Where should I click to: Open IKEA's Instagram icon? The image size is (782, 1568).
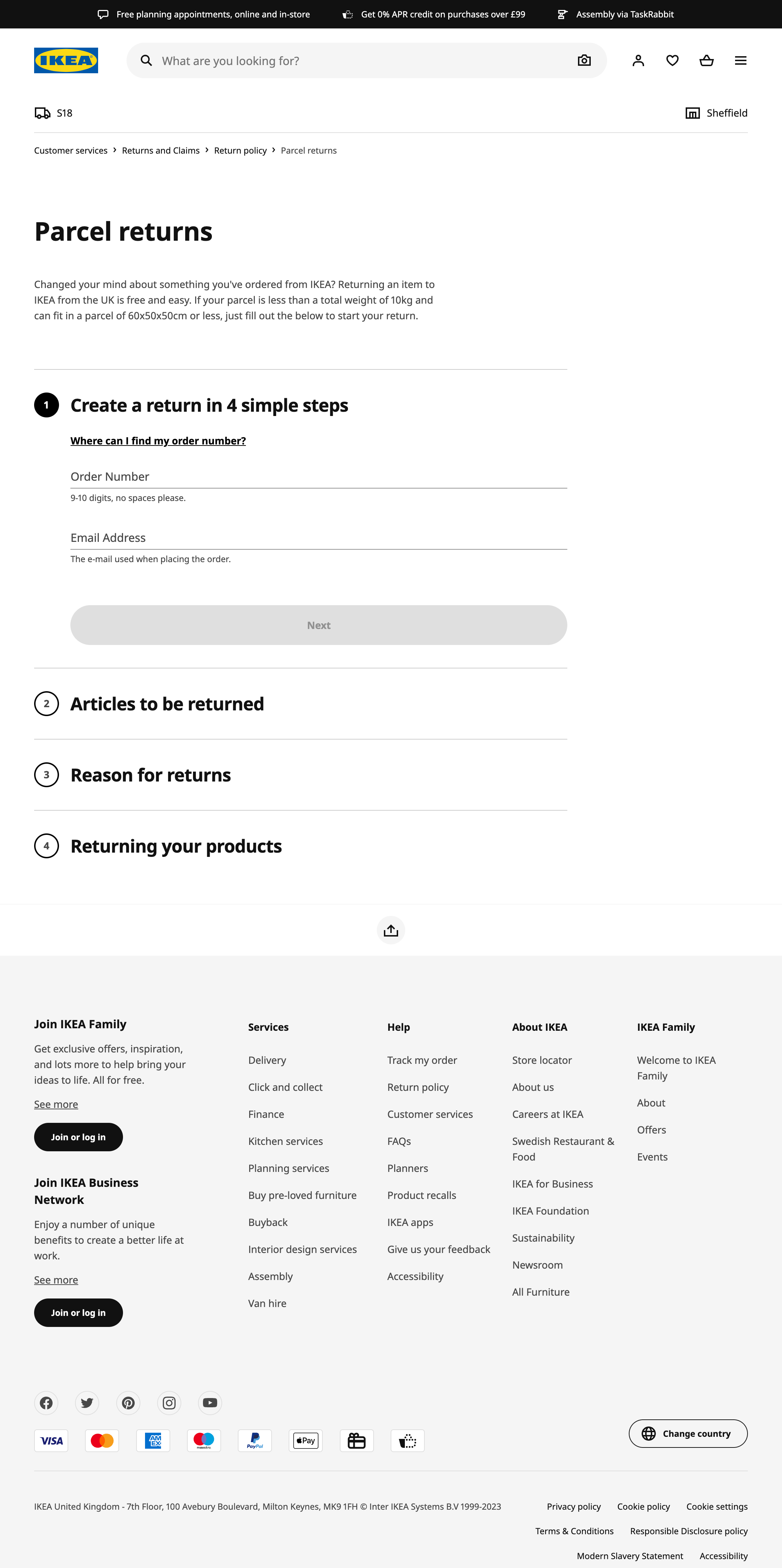click(169, 1403)
